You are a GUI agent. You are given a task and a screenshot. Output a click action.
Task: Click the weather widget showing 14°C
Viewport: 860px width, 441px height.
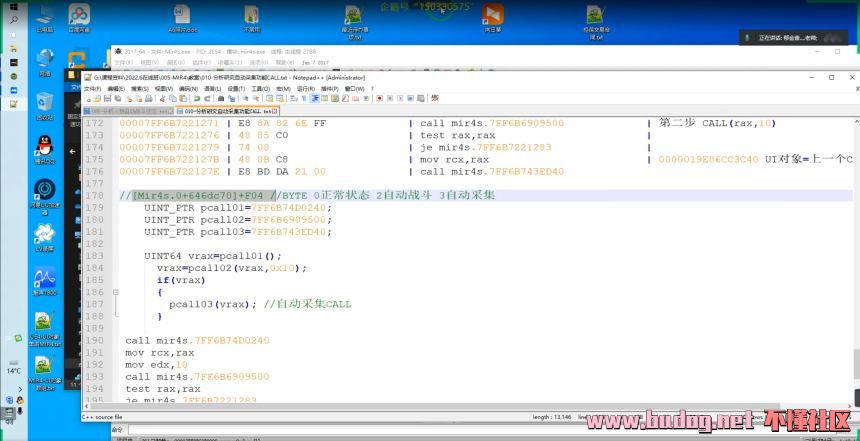14,370
